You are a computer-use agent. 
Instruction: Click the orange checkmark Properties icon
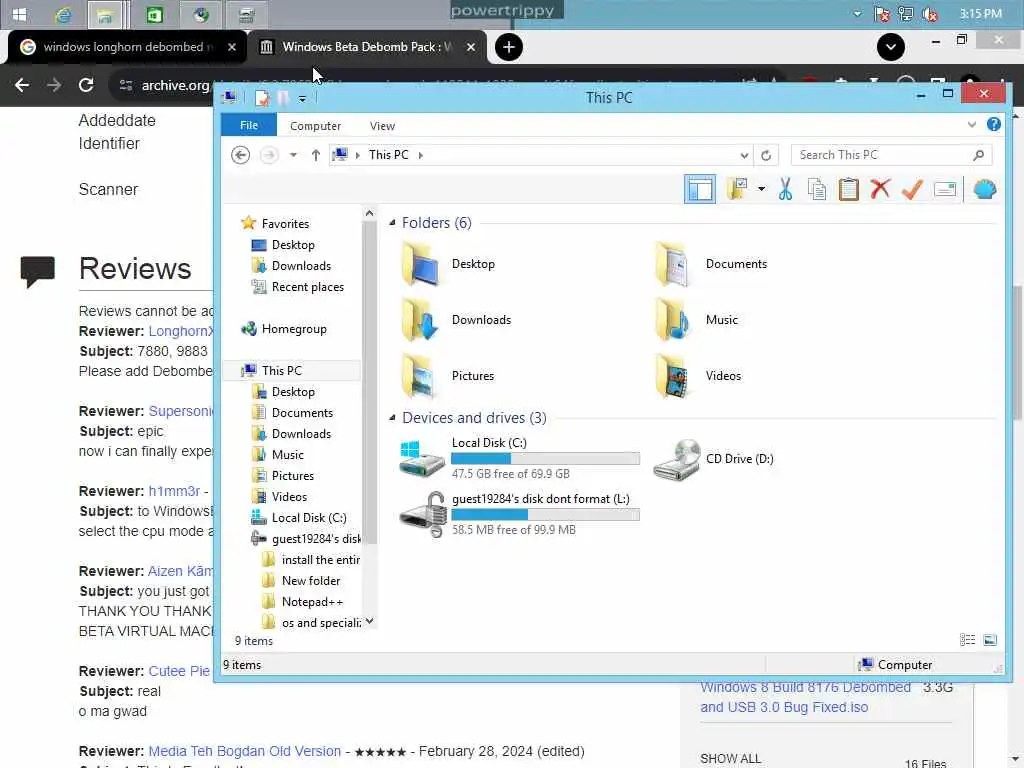click(912, 189)
